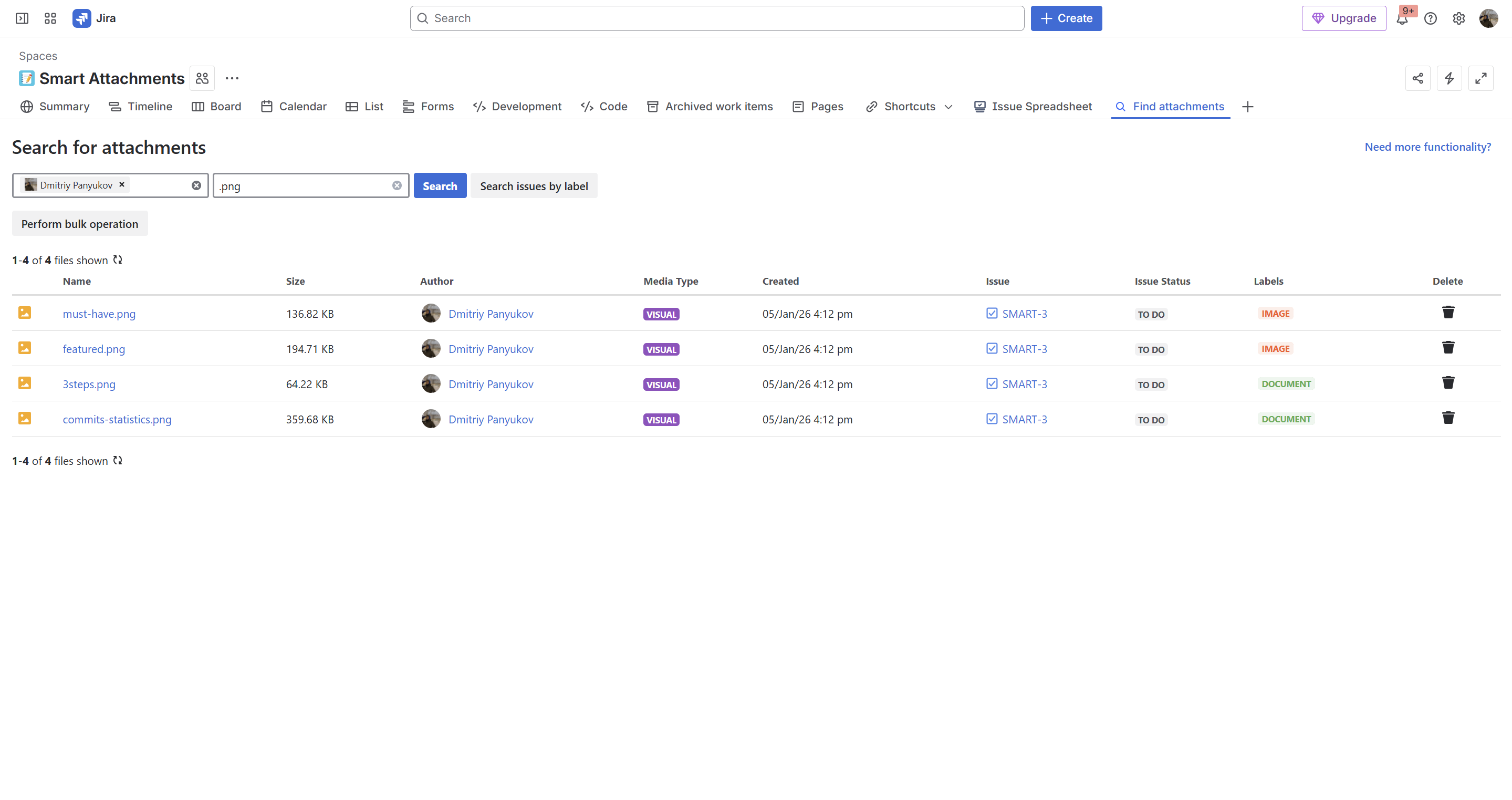Clear the .png filename filter field
1512x800 pixels.
click(x=397, y=185)
